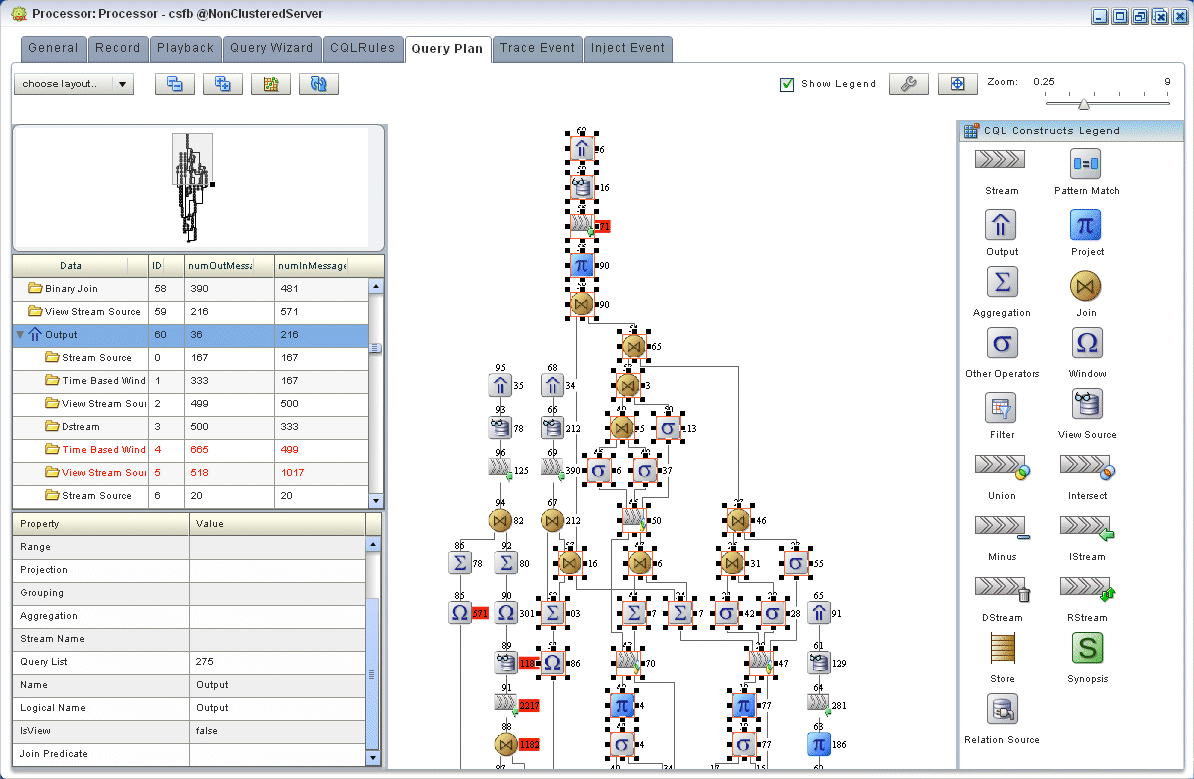
Task: Select red View Stream Source row ID 5
Action: (190, 473)
